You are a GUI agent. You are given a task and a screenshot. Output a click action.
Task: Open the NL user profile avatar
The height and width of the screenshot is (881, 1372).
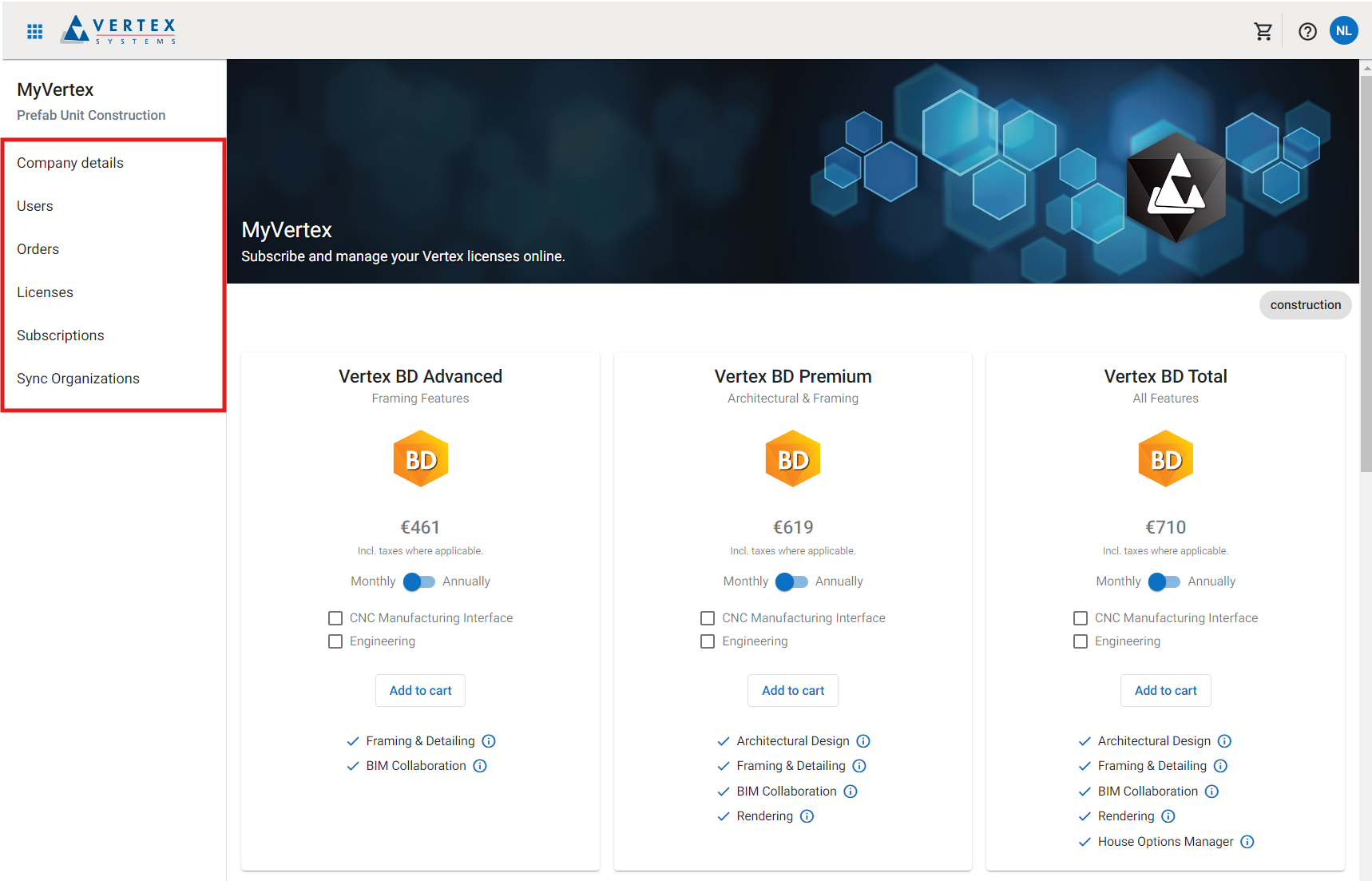point(1343,31)
